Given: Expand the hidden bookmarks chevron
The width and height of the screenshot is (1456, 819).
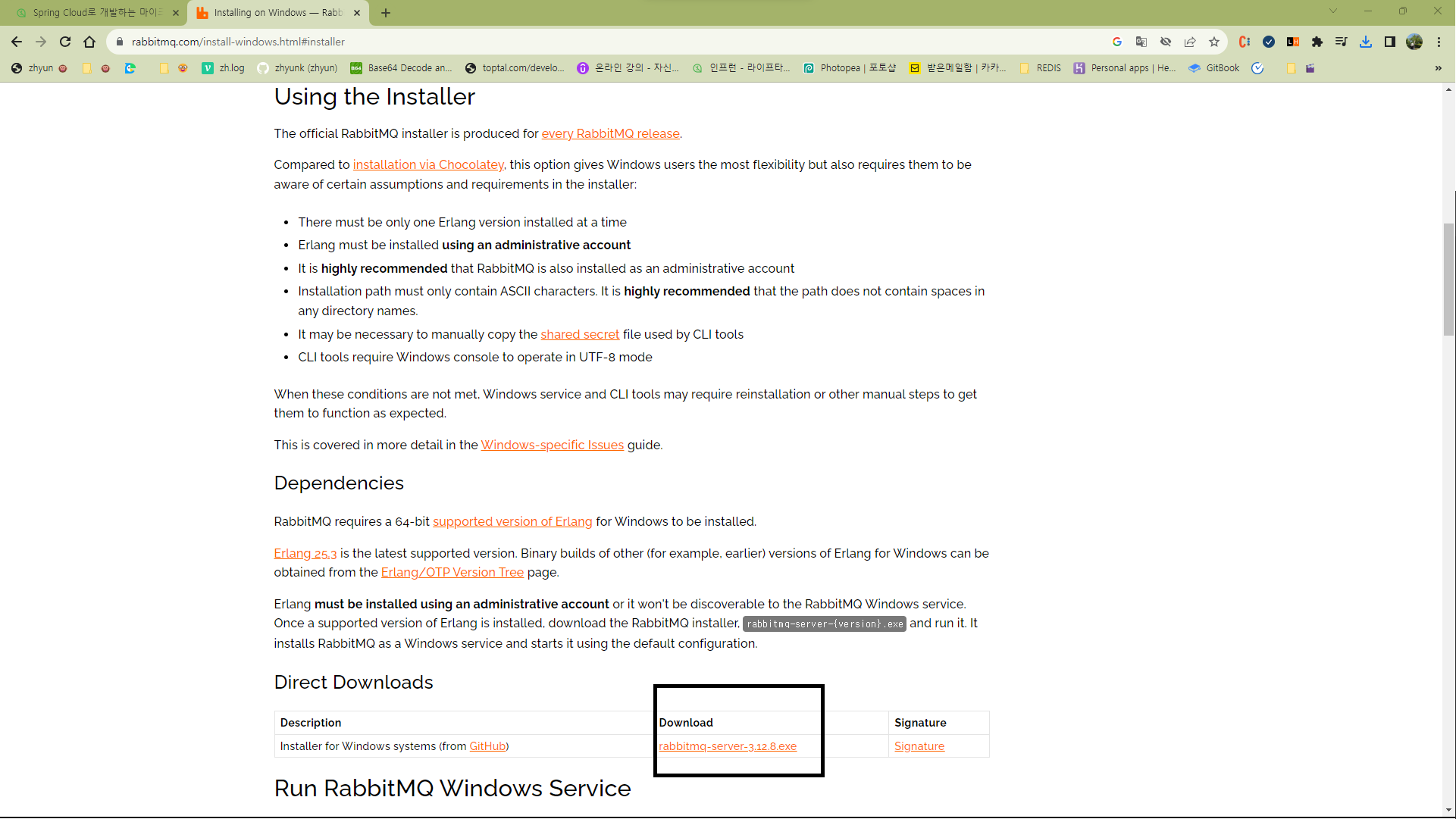Looking at the screenshot, I should coord(1438,68).
